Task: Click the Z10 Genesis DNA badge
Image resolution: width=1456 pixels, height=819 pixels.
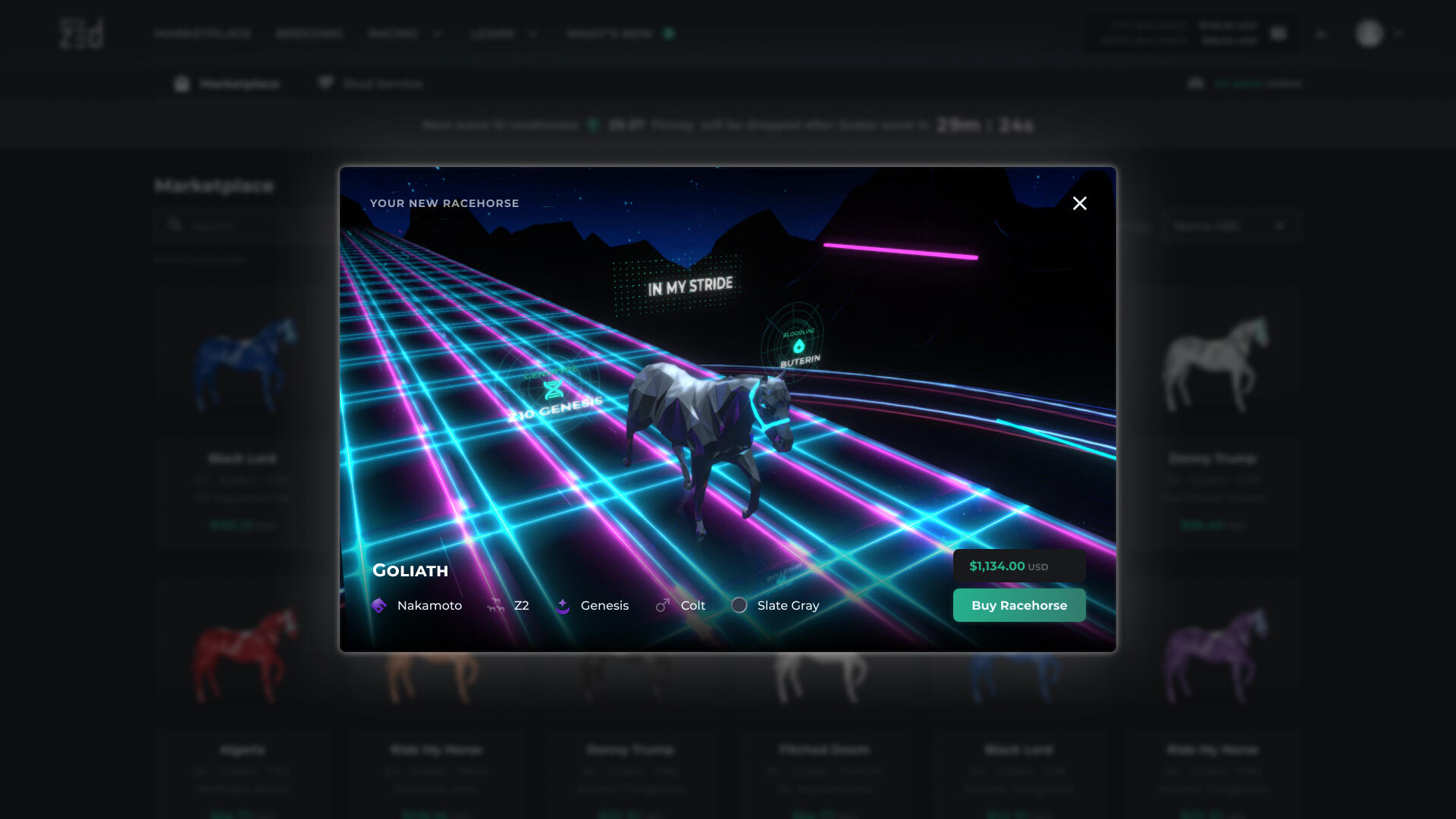Action: tap(554, 392)
